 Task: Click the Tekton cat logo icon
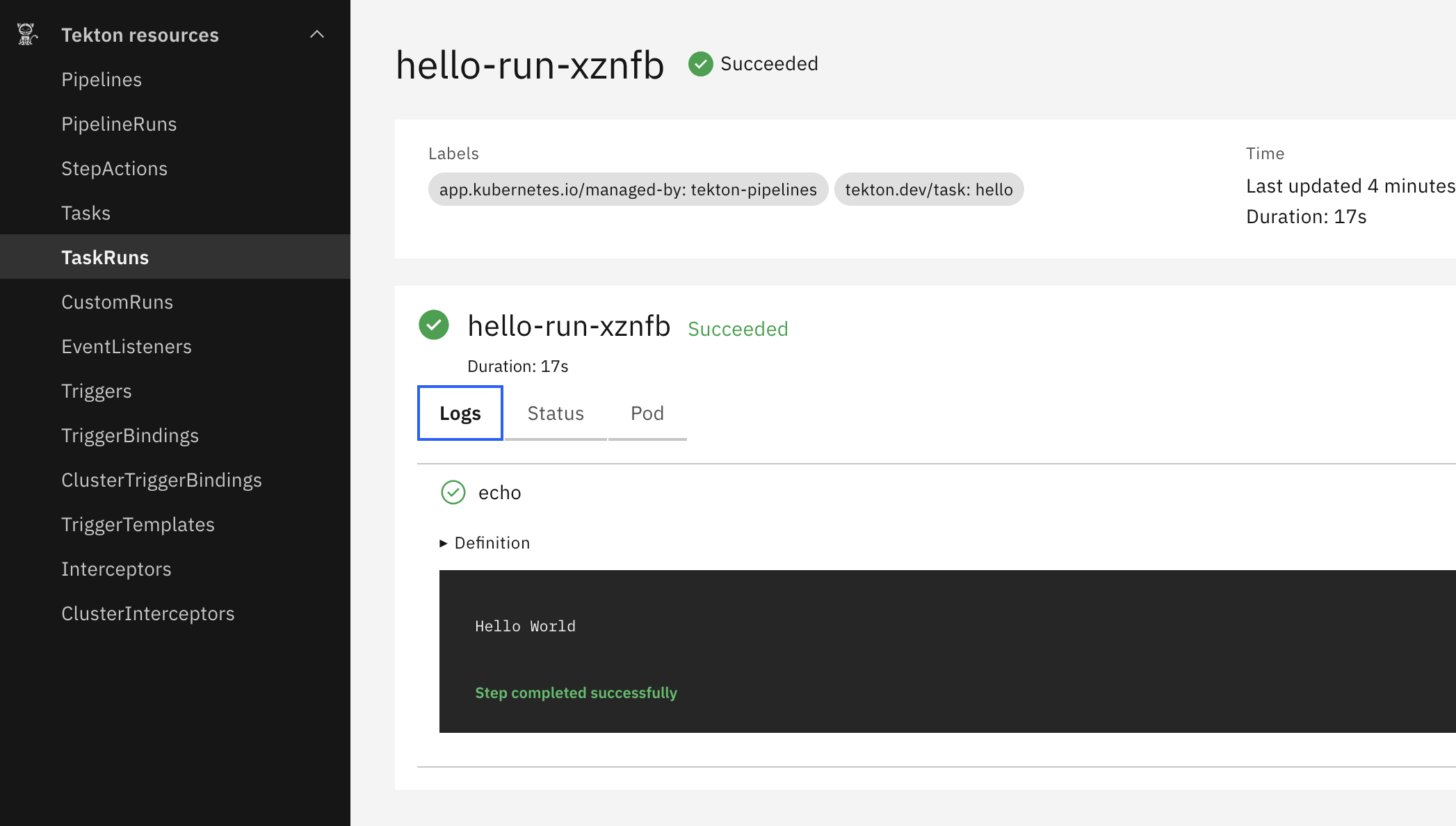(27, 34)
